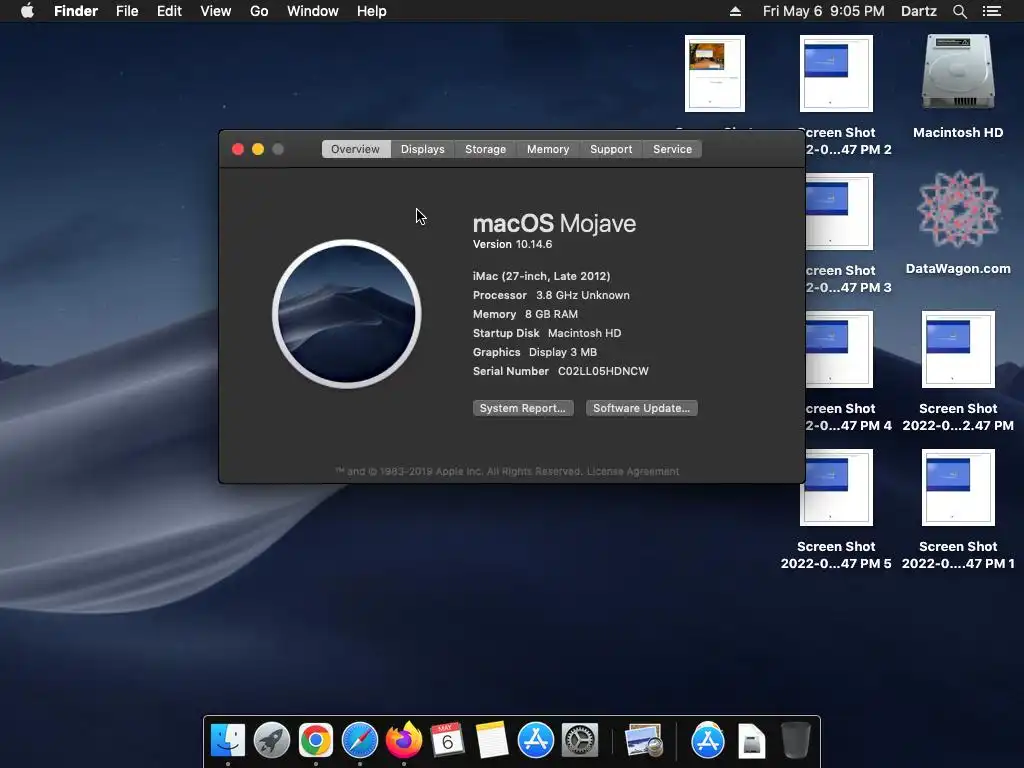This screenshot has height=768, width=1024.
Task: Open Notification Center list icon
Action: pyautogui.click(x=991, y=11)
